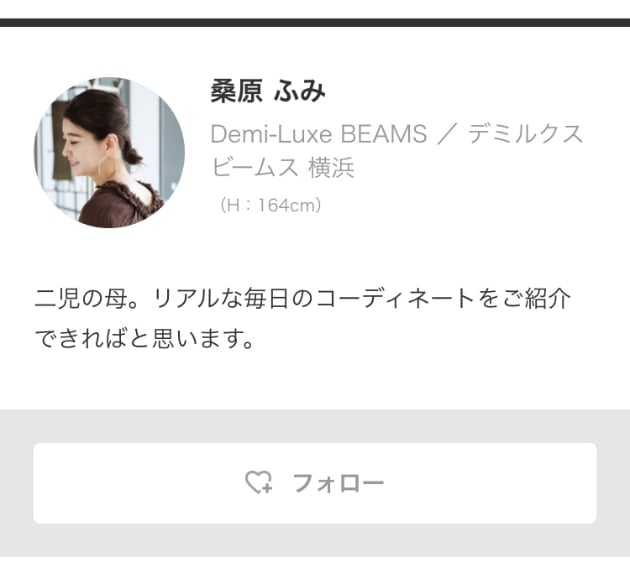Click the dark divider bar at top
The height and width of the screenshot is (573, 630).
[x=315, y=23]
